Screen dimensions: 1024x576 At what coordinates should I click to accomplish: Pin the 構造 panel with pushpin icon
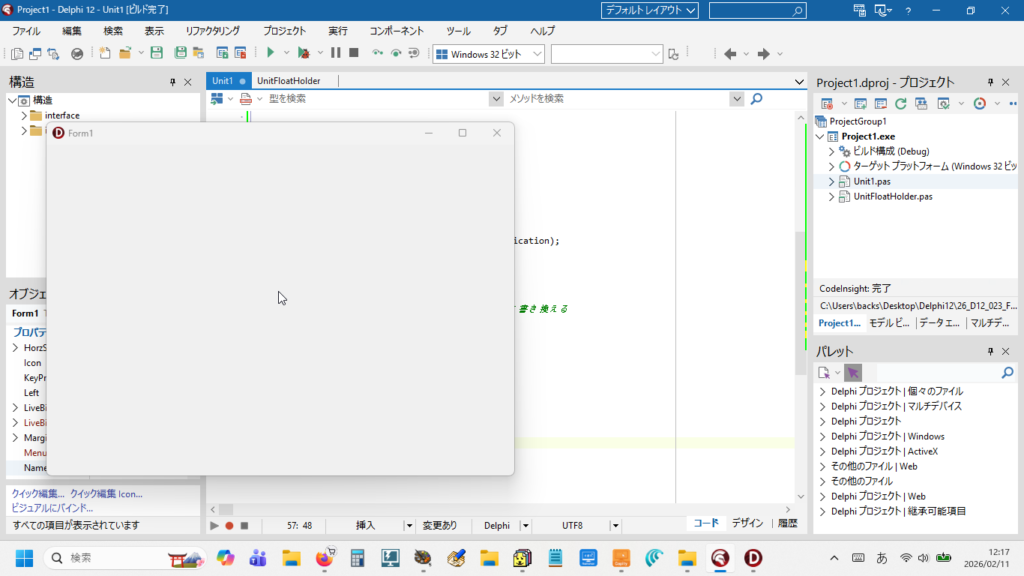(173, 82)
